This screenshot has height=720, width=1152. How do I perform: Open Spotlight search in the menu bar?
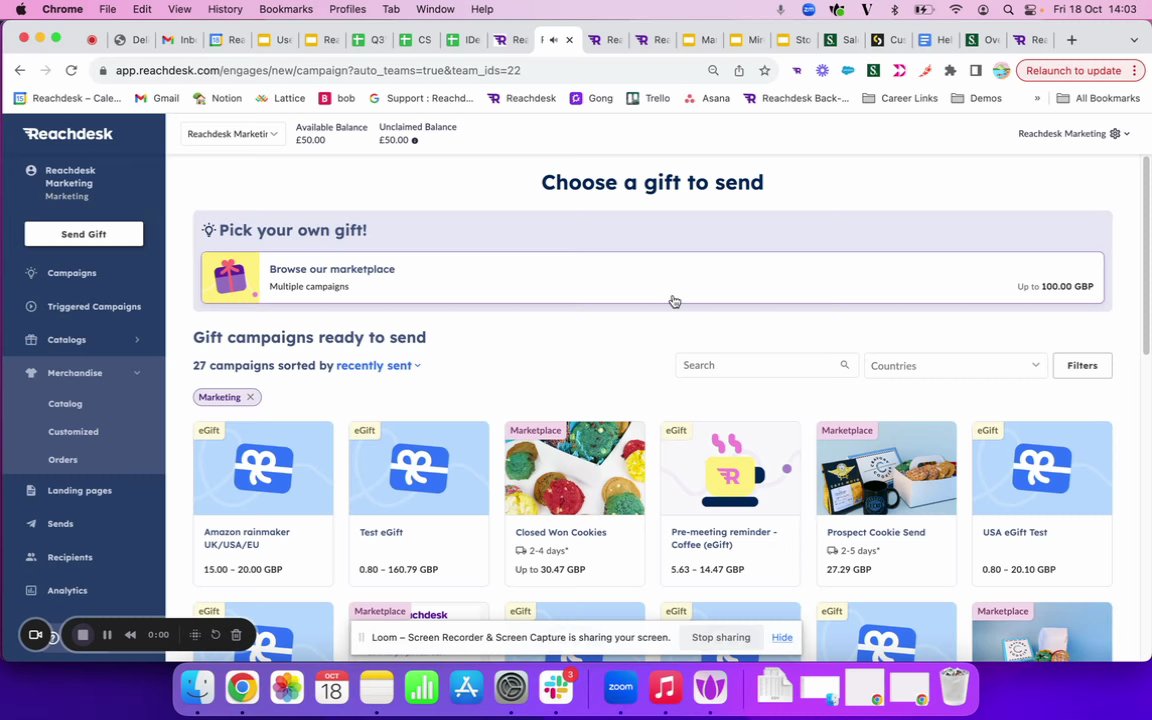1008,9
